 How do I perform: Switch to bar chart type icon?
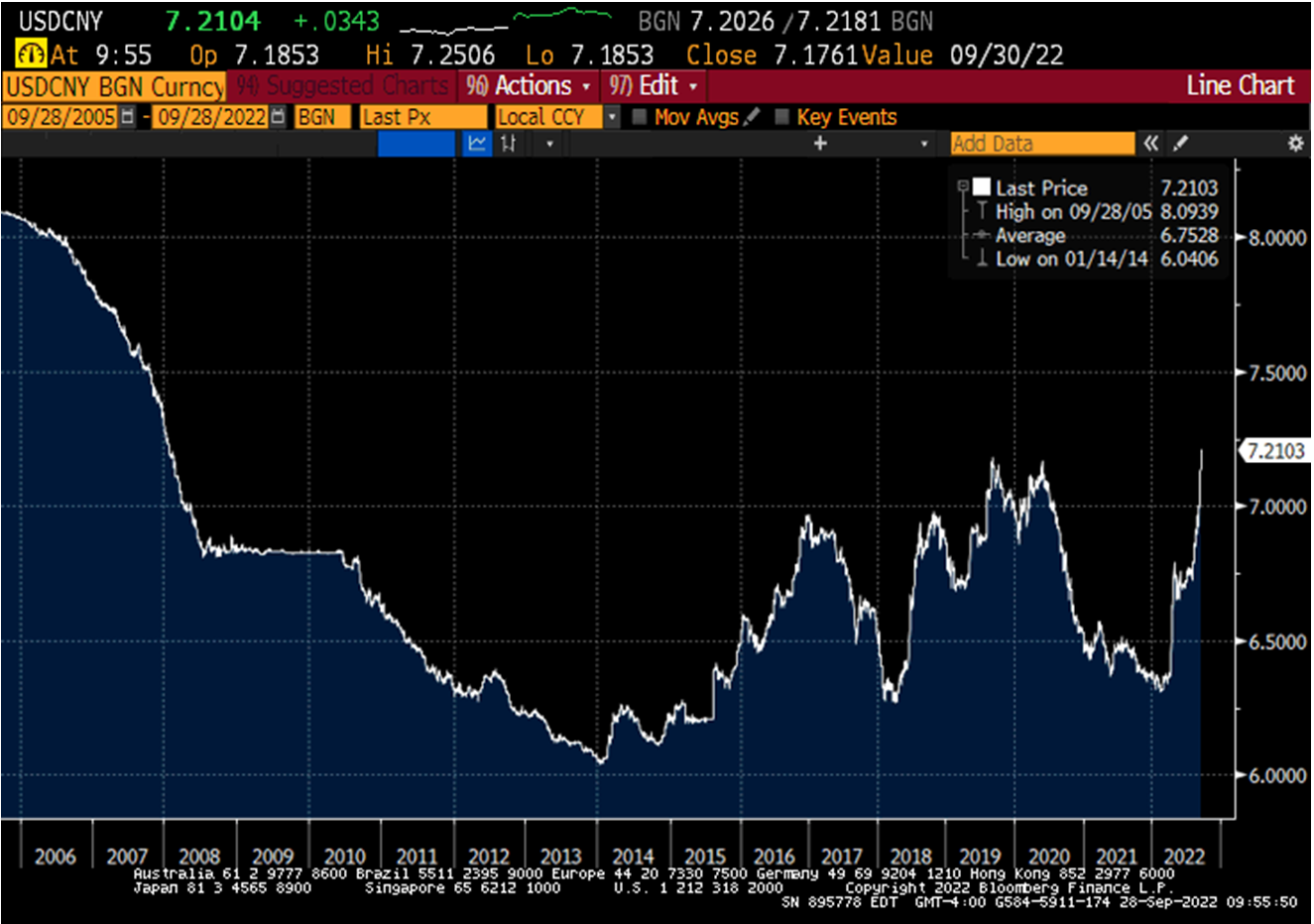coord(508,144)
